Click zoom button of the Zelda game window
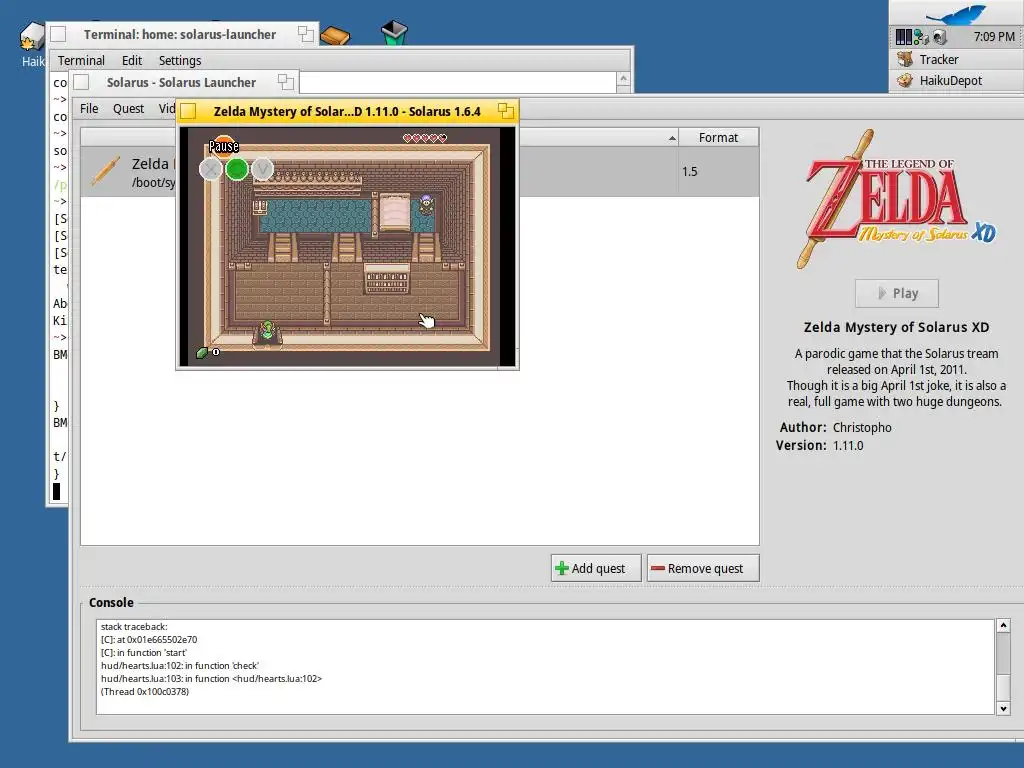This screenshot has height=768, width=1024. (x=505, y=110)
